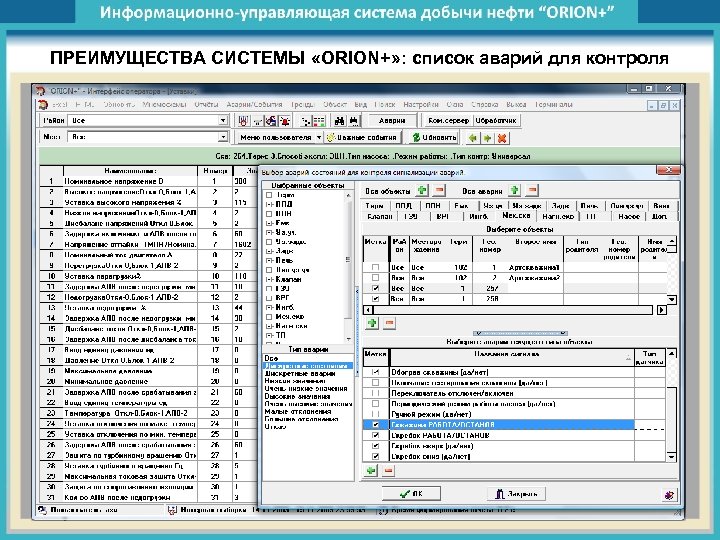The image size is (720, 540).
Task: Expand the Ингб. node in objects tree
Action: pos(270,307)
